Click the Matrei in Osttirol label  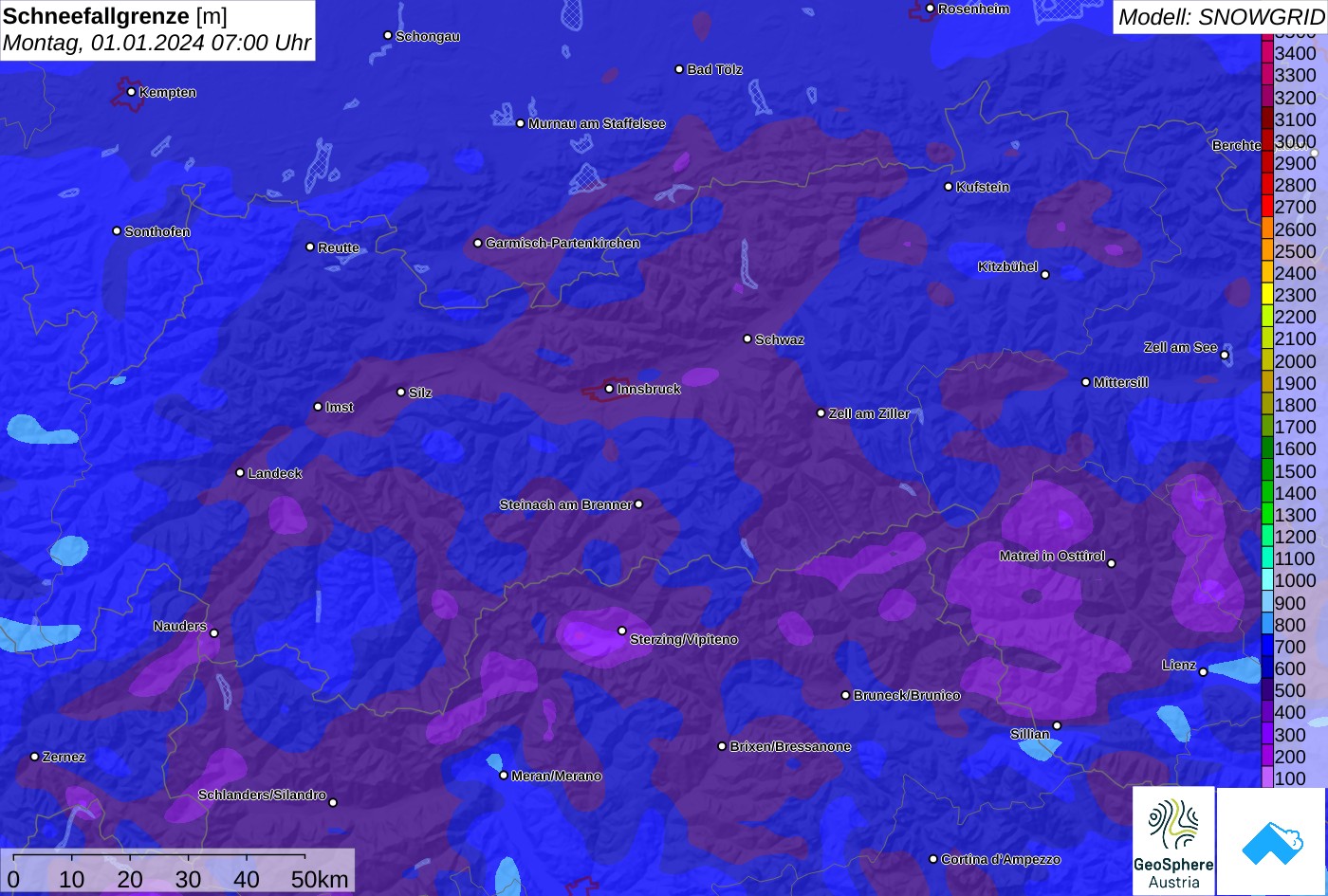1052,557
